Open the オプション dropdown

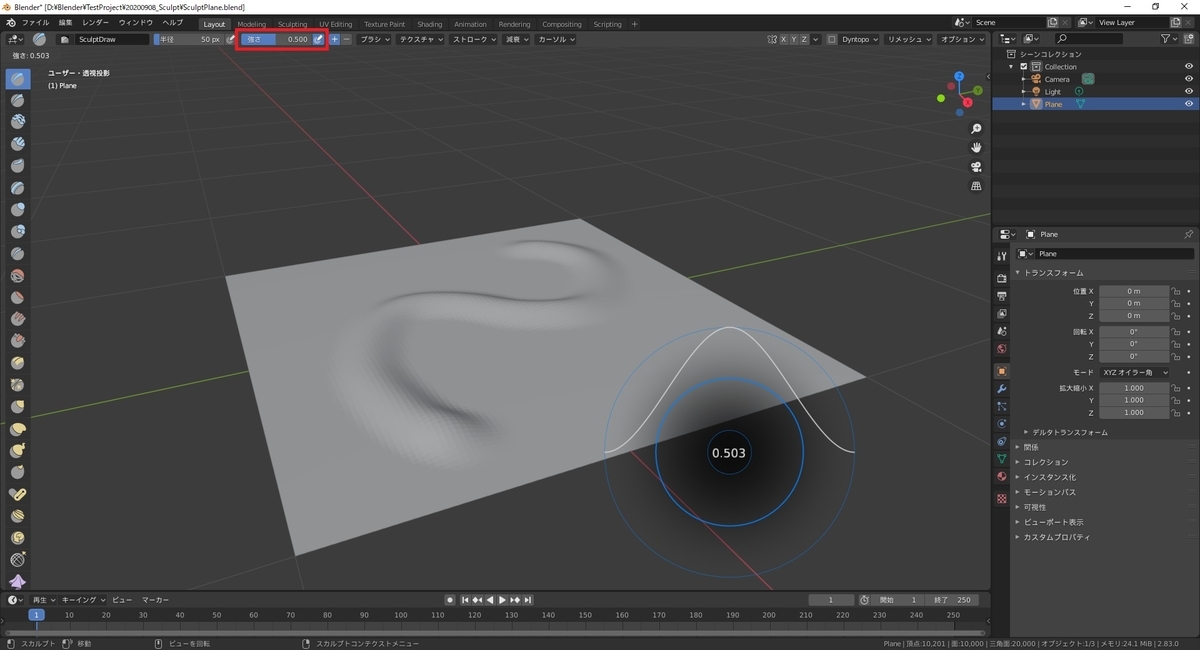pyautogui.click(x=962, y=39)
